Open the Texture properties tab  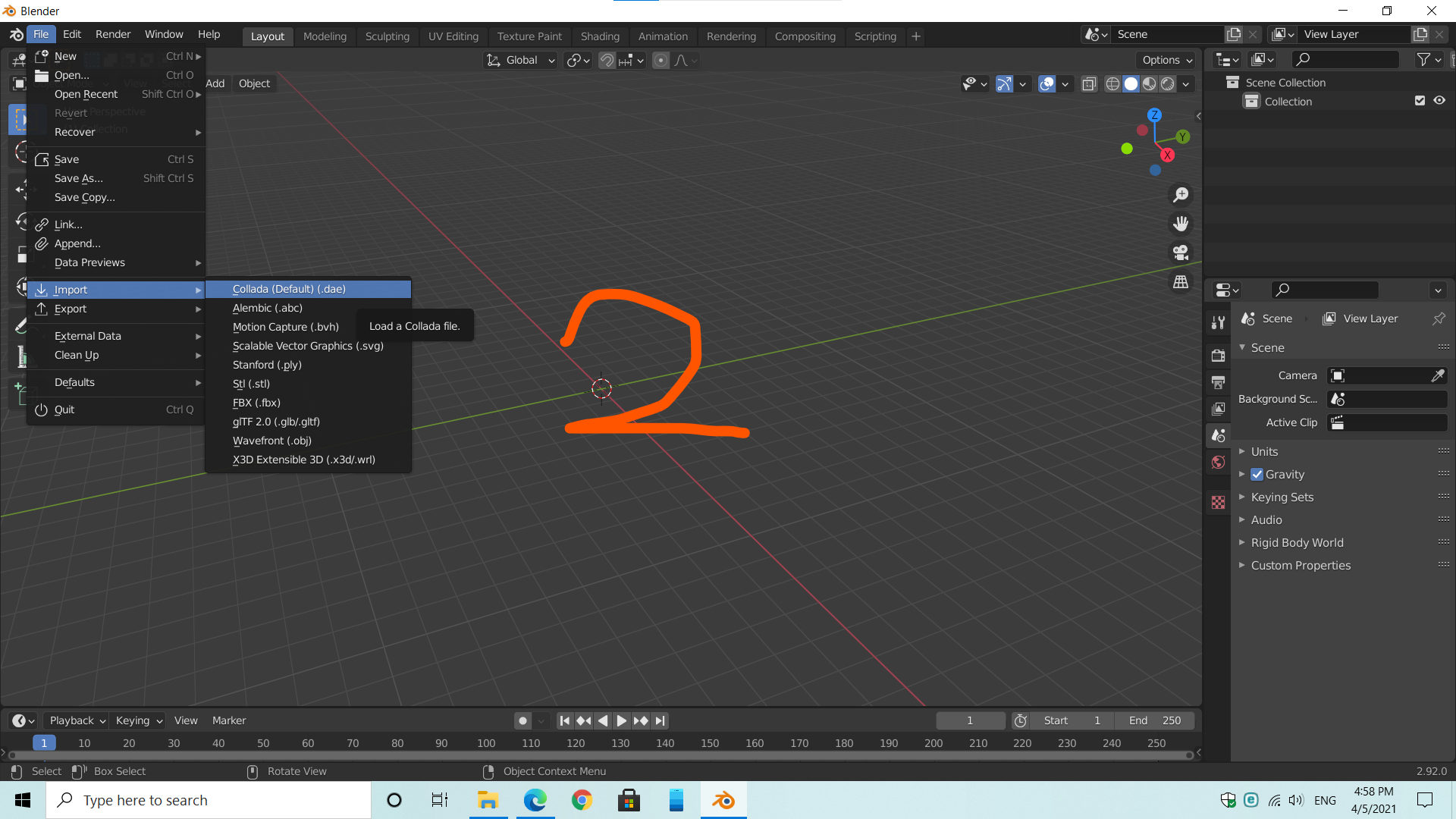[1219, 502]
